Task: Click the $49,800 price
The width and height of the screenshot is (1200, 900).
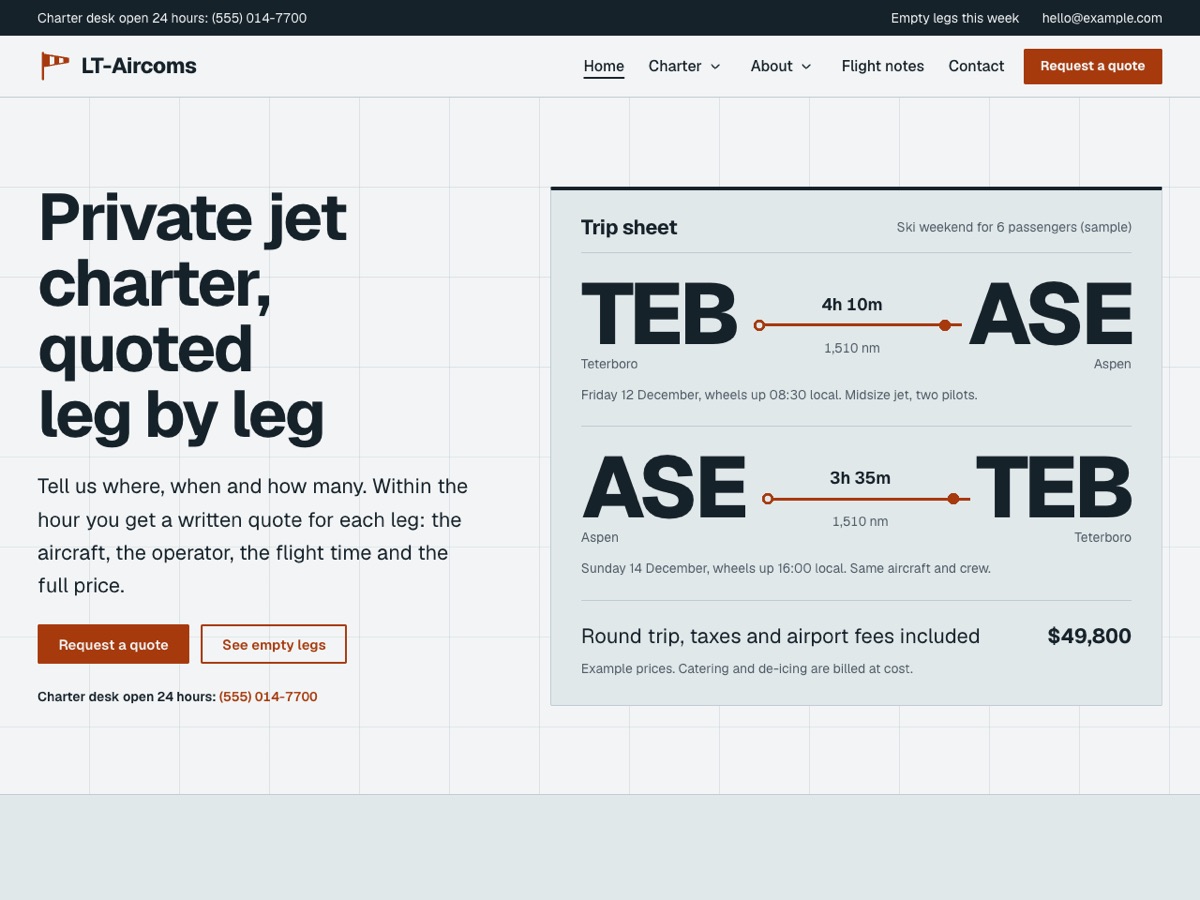Action: pos(1089,636)
